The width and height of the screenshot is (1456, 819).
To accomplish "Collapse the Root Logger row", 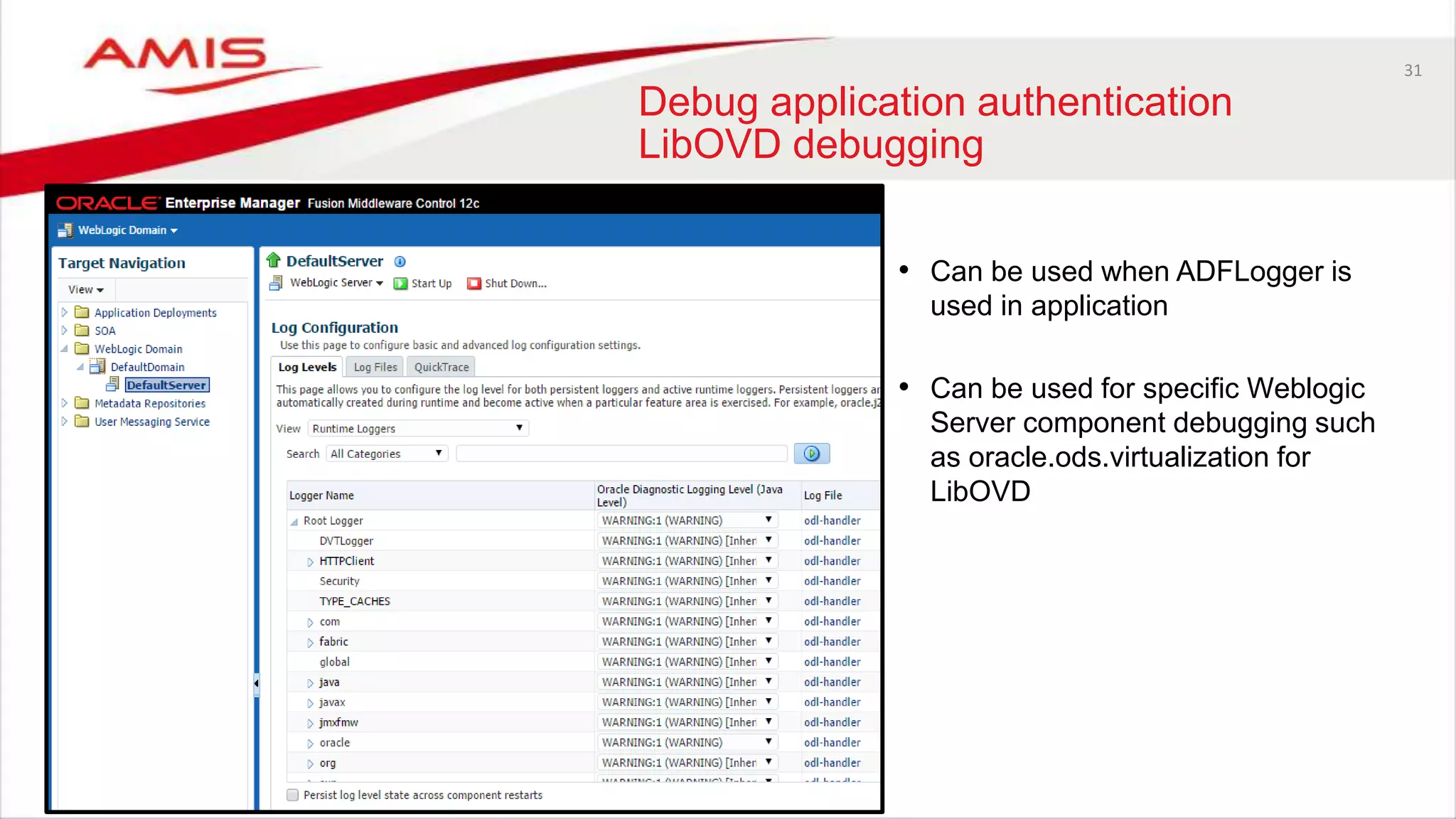I will (294, 522).
